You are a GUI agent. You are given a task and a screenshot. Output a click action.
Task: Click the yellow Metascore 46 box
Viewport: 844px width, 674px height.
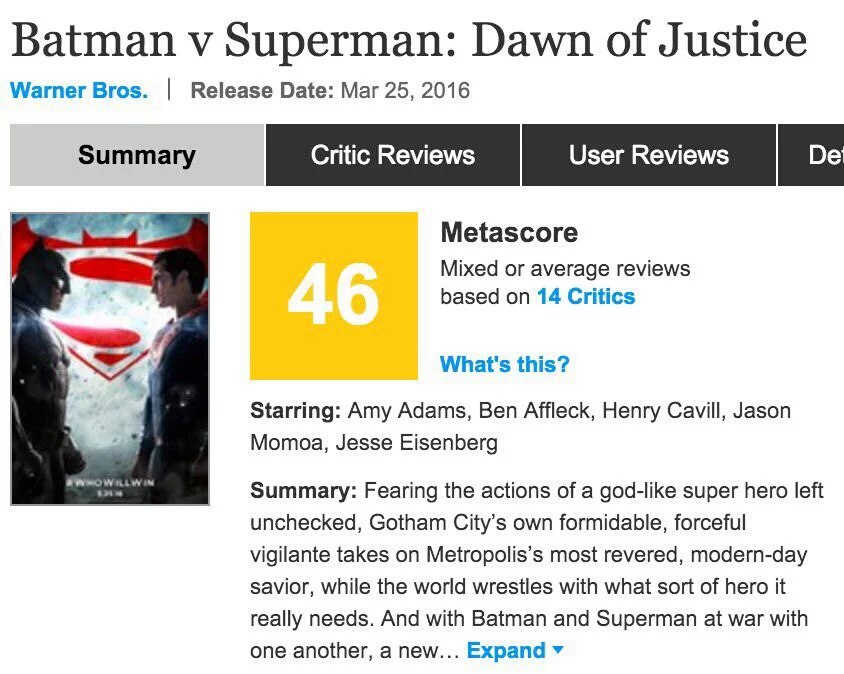[333, 295]
